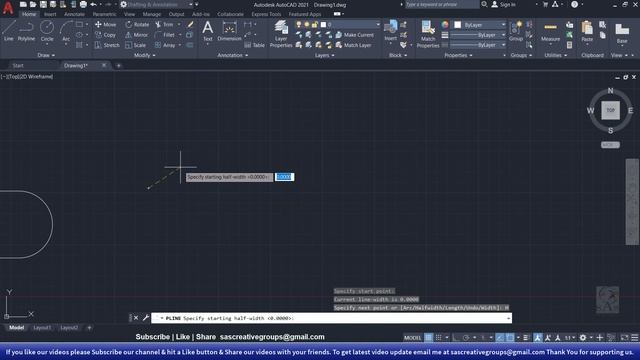
Task: Click the Rotate tool
Action: pyautogui.click(x=137, y=24)
